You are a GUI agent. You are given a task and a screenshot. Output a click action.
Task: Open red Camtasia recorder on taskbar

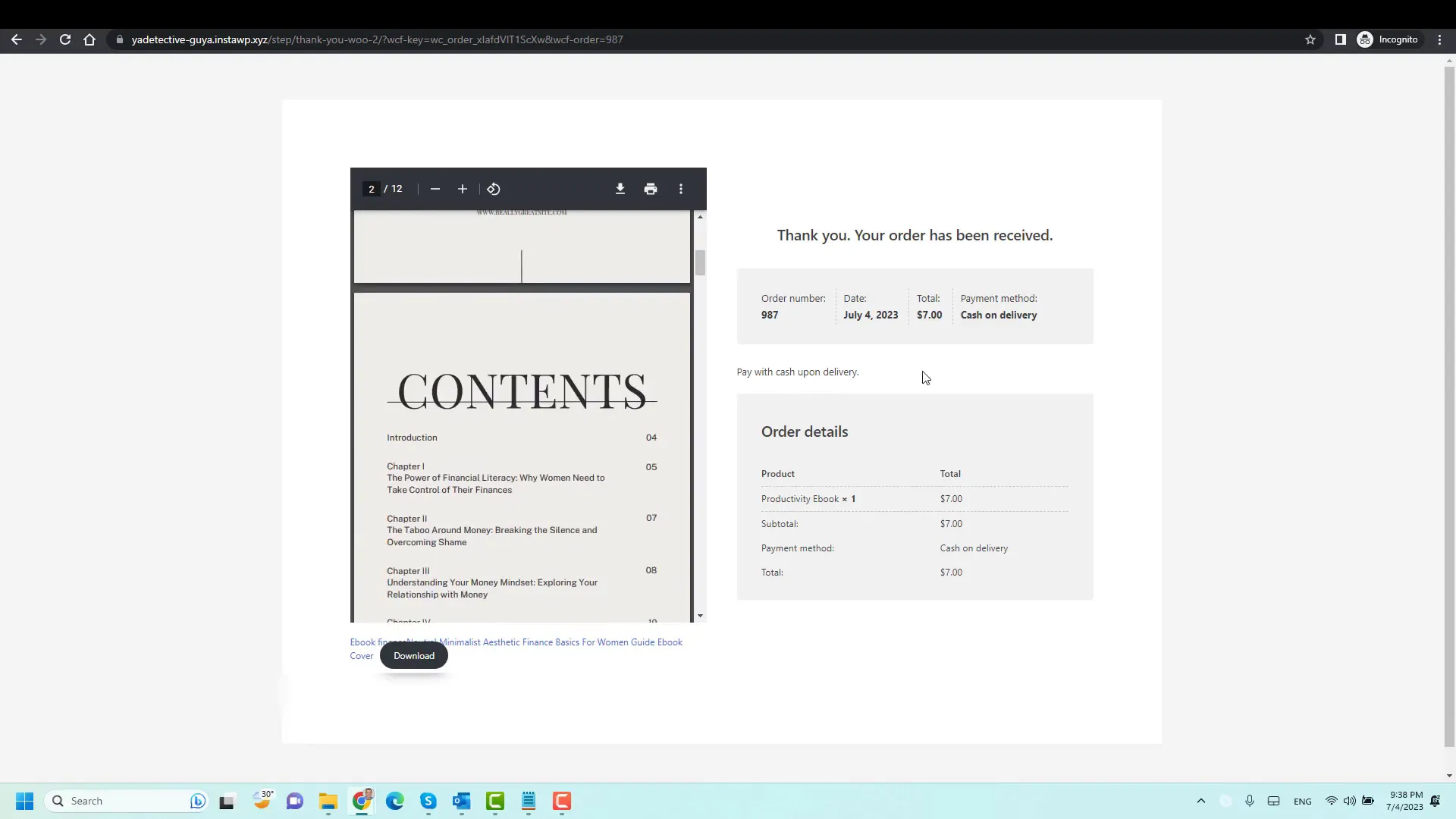pyautogui.click(x=562, y=801)
